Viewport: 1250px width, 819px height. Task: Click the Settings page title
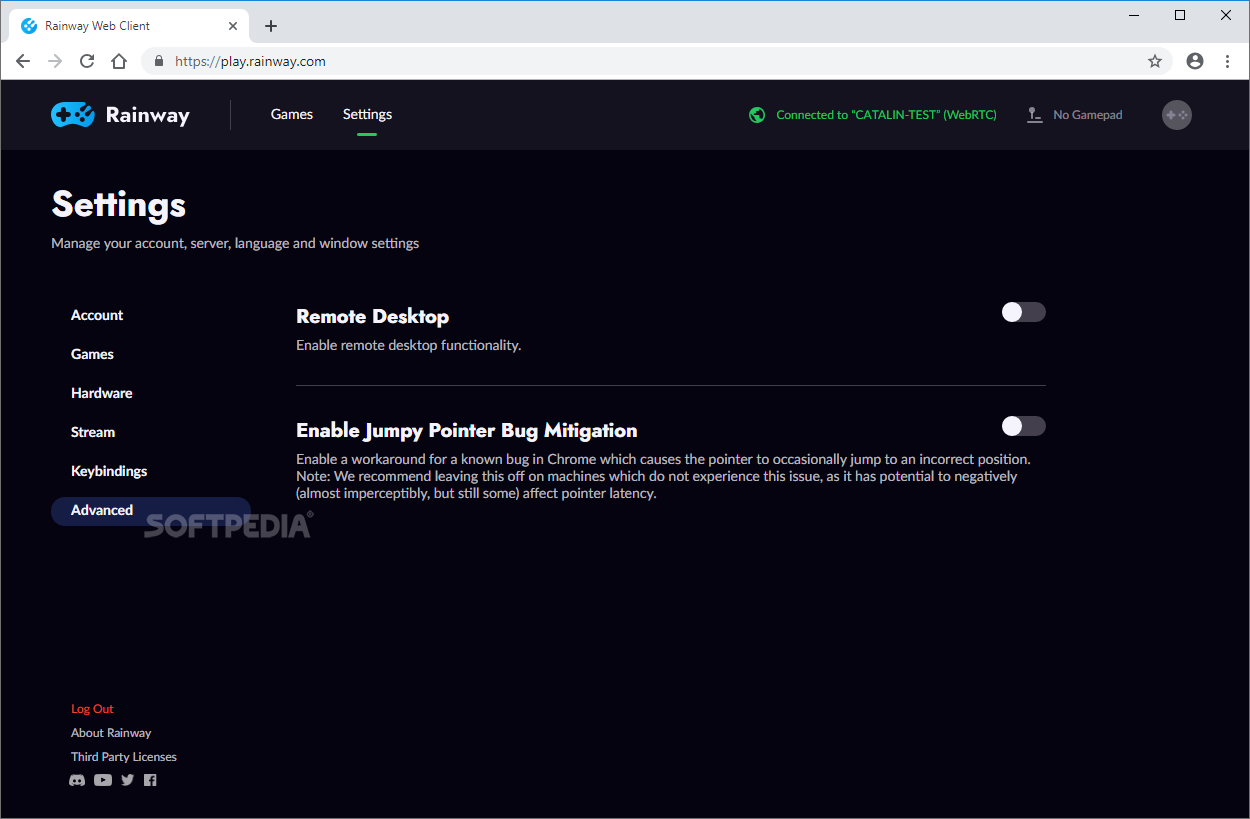coord(118,204)
